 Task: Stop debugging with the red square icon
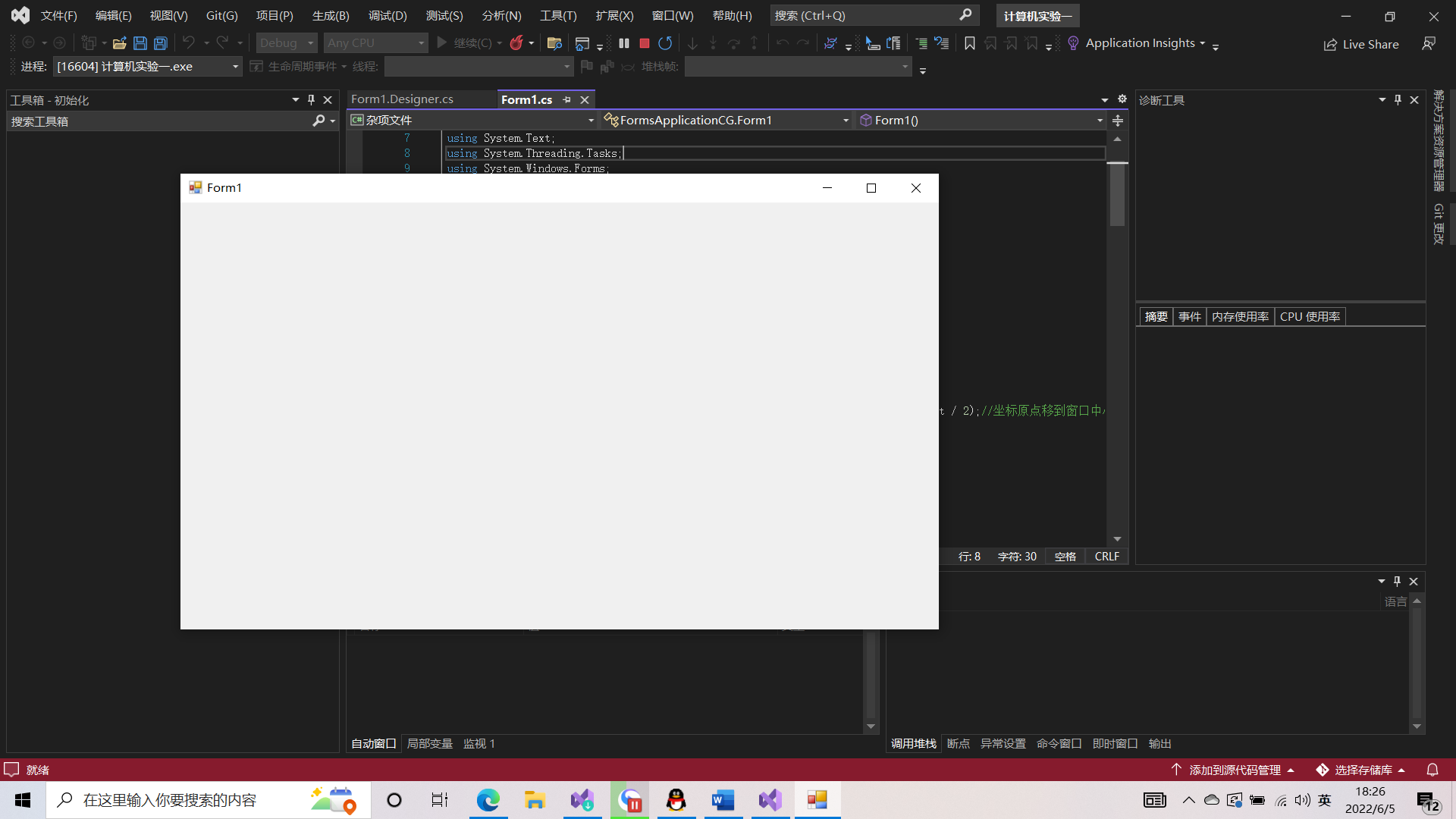tap(645, 43)
